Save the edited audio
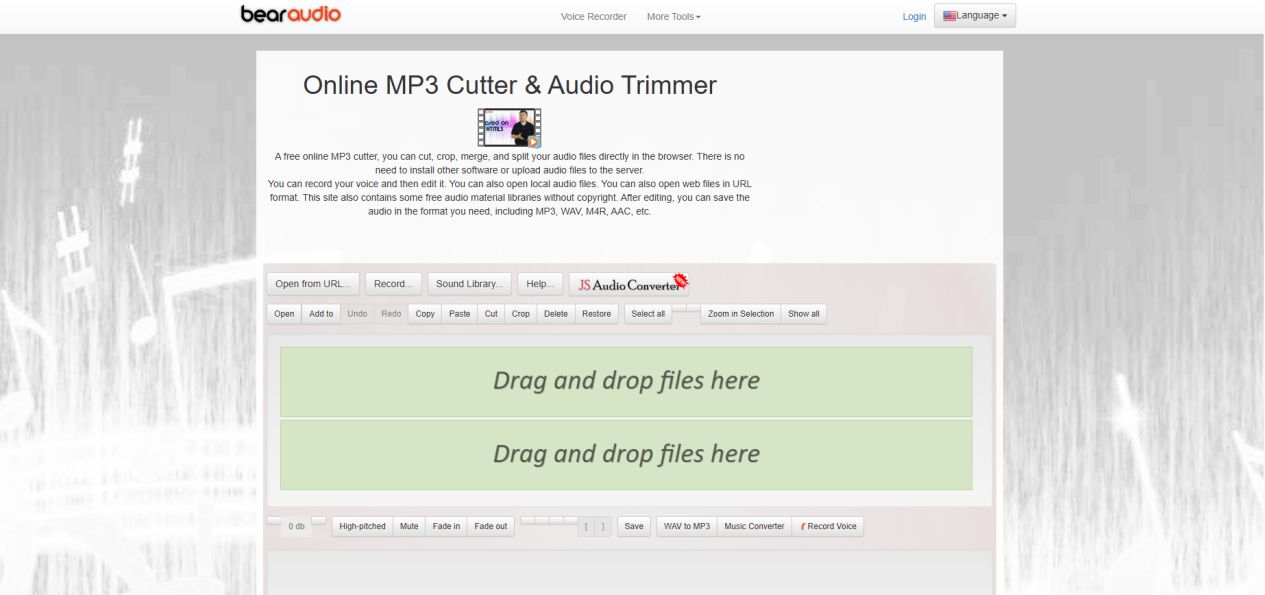Viewport: 1265px width, 595px height. pyautogui.click(x=634, y=526)
